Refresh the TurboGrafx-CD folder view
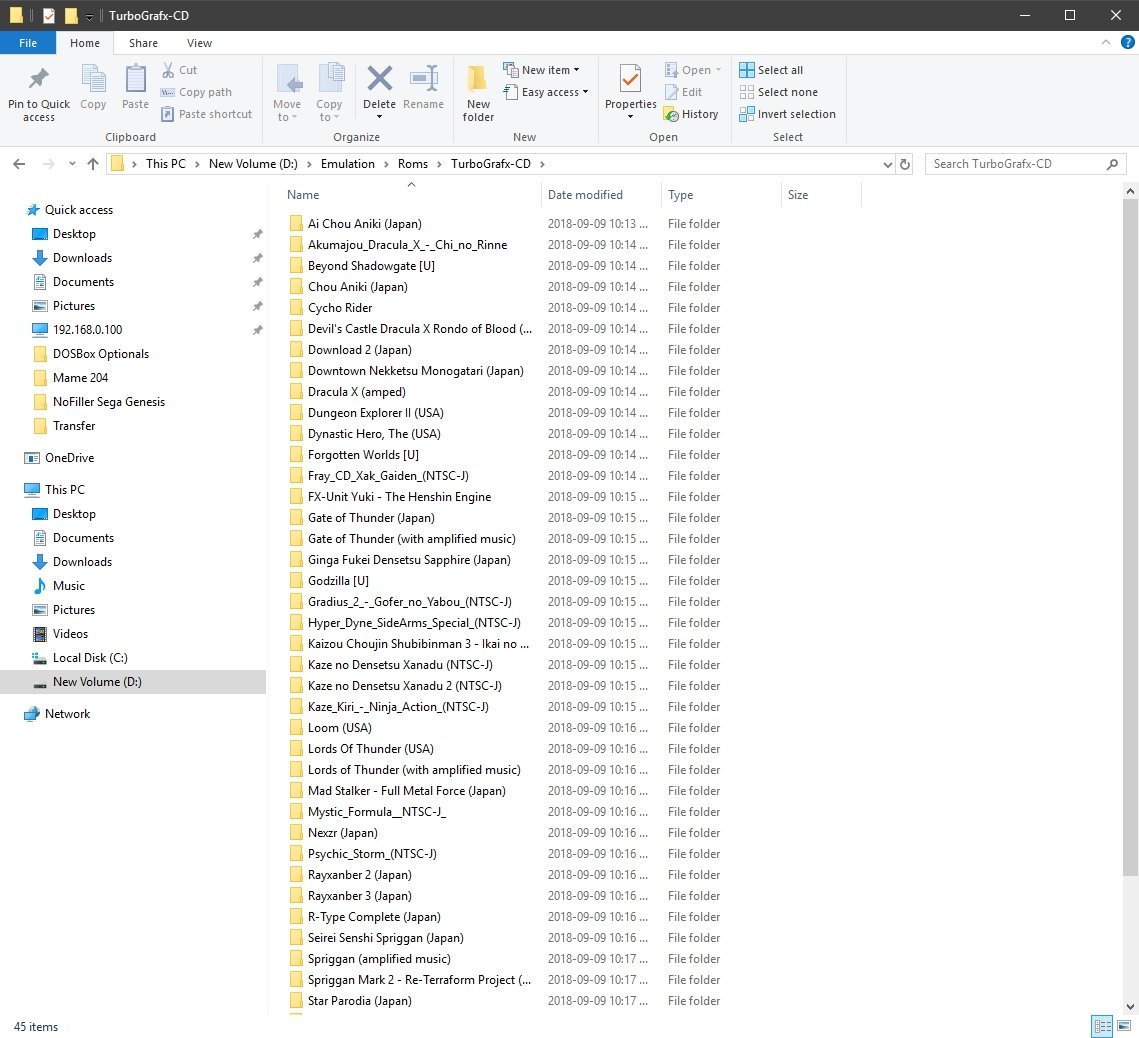Screen dimensions: 1139x1038 click(x=904, y=164)
